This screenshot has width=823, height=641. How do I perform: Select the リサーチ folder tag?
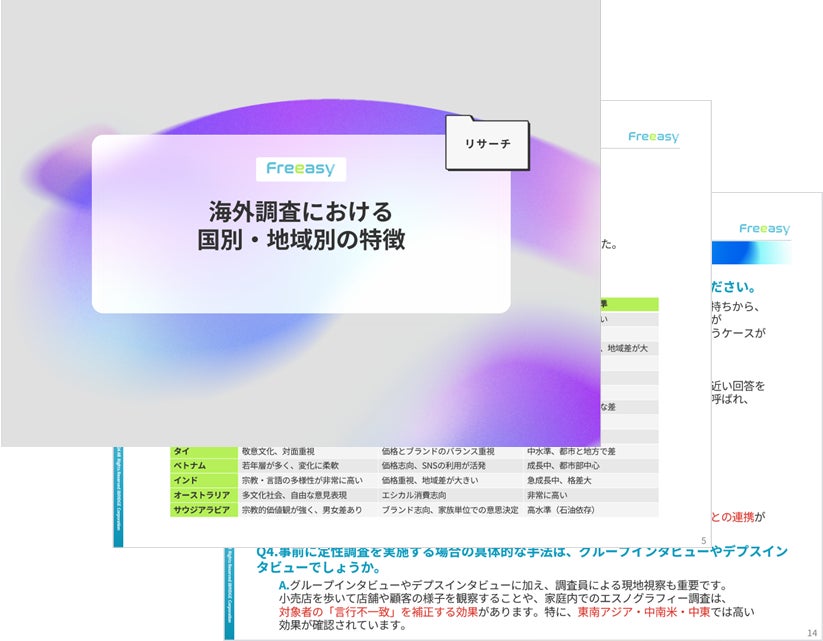488,143
